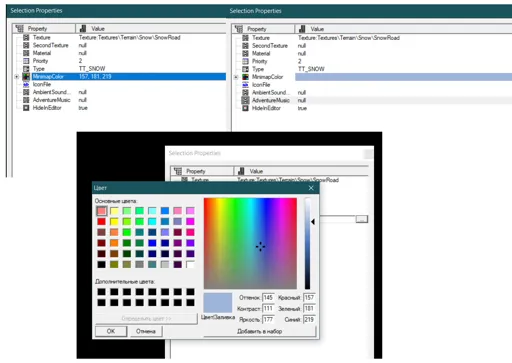512x363 pixels.
Task: Click Отмена cancel button in color dialog
Action: pos(146,331)
